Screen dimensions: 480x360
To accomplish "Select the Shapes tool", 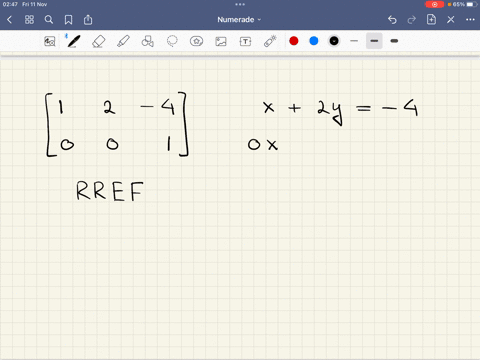I will coord(148,41).
